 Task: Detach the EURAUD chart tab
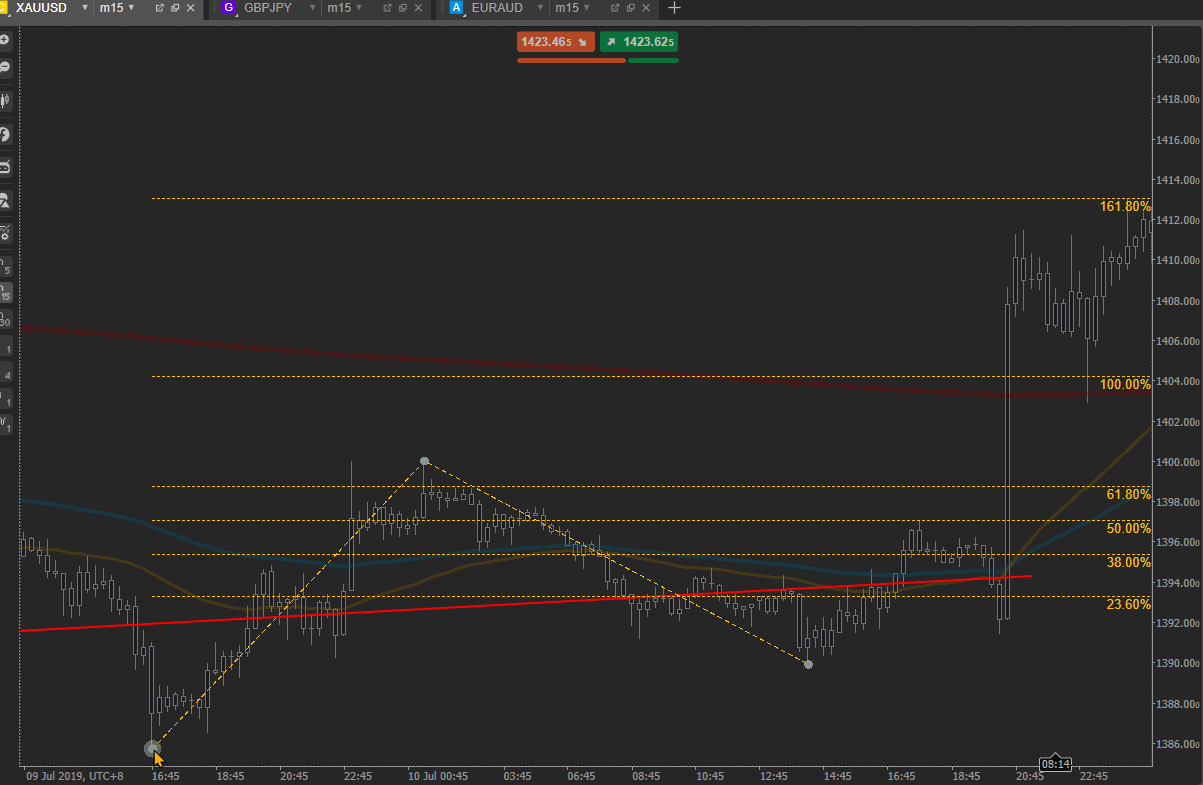pos(614,8)
